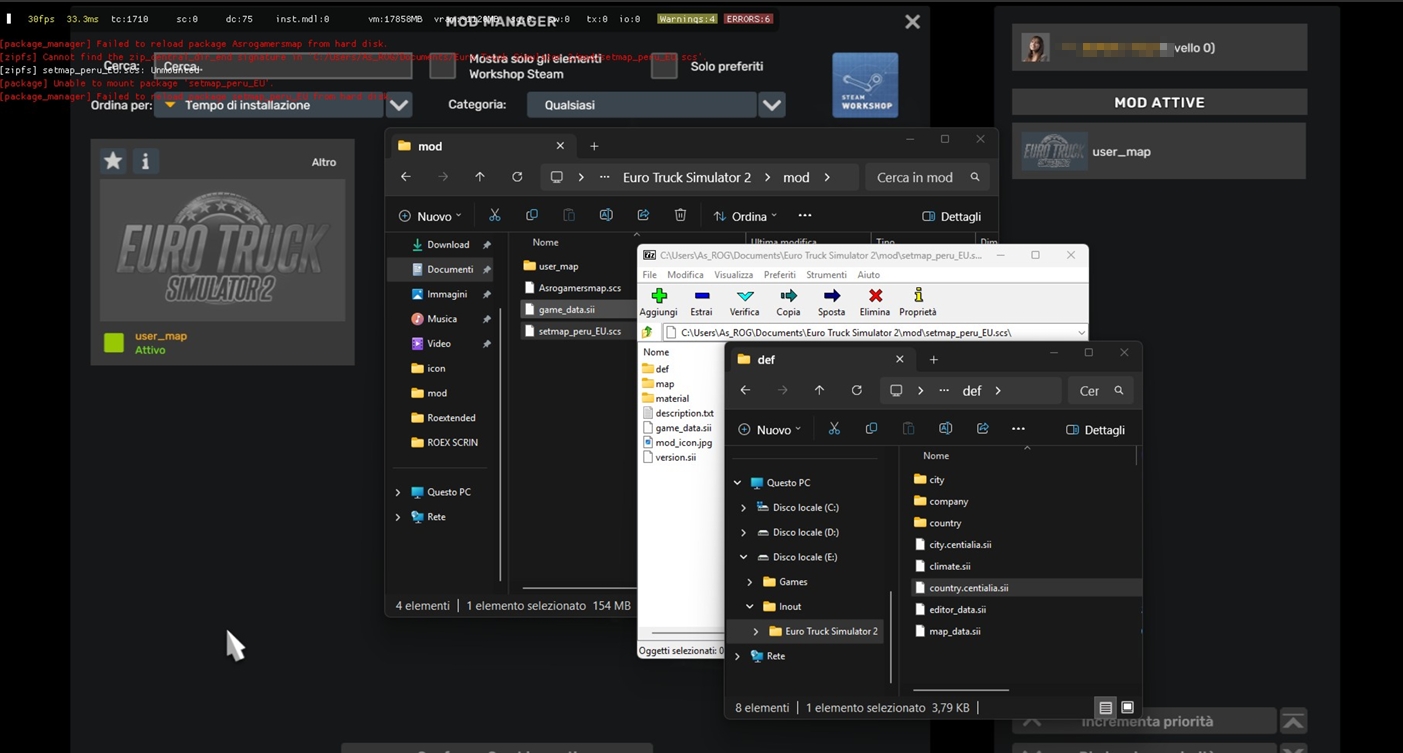Image resolution: width=1403 pixels, height=753 pixels.
Task: Click Cerca field in Mod Manager
Action: point(285,67)
